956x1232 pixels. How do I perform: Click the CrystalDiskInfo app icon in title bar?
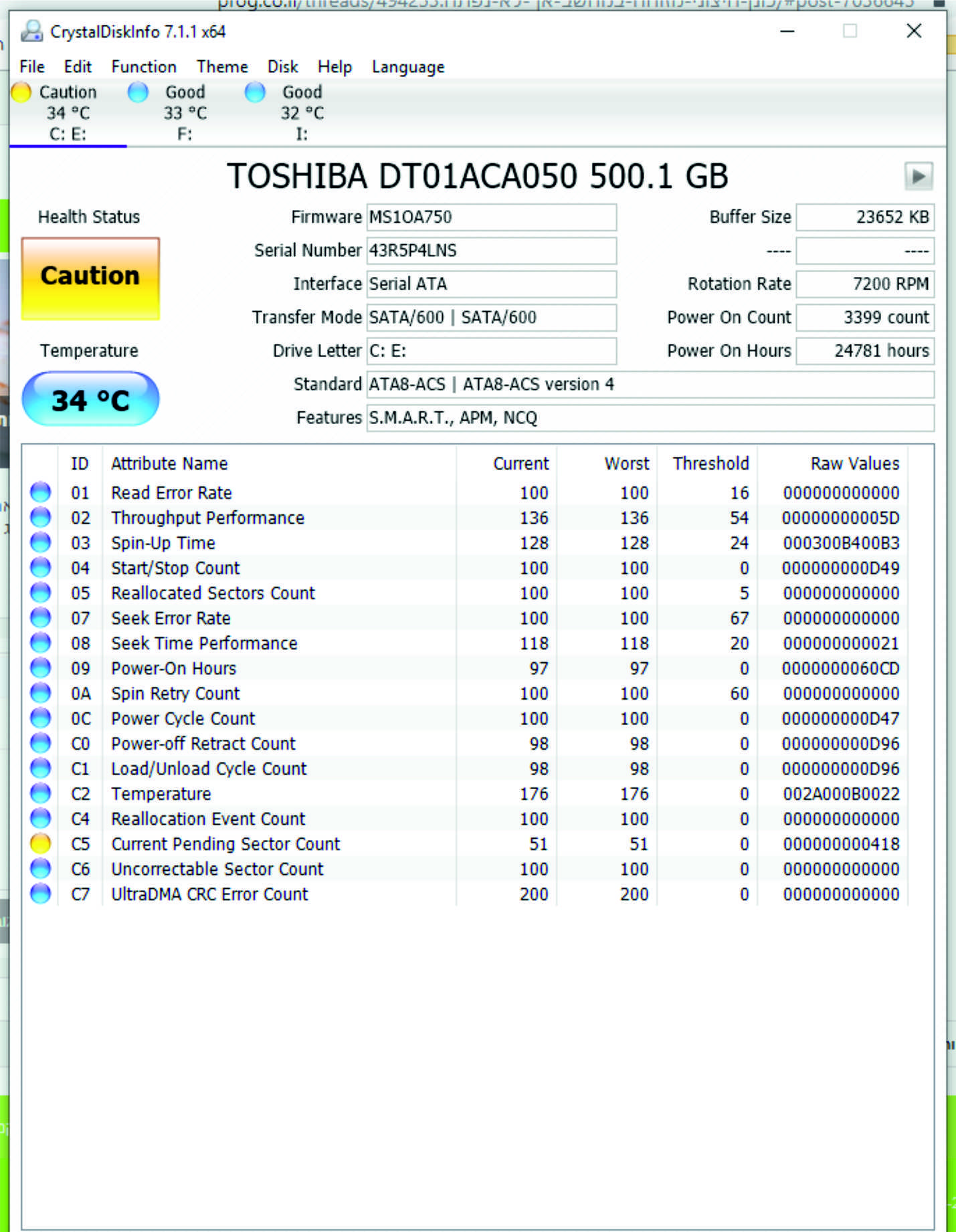point(31,31)
